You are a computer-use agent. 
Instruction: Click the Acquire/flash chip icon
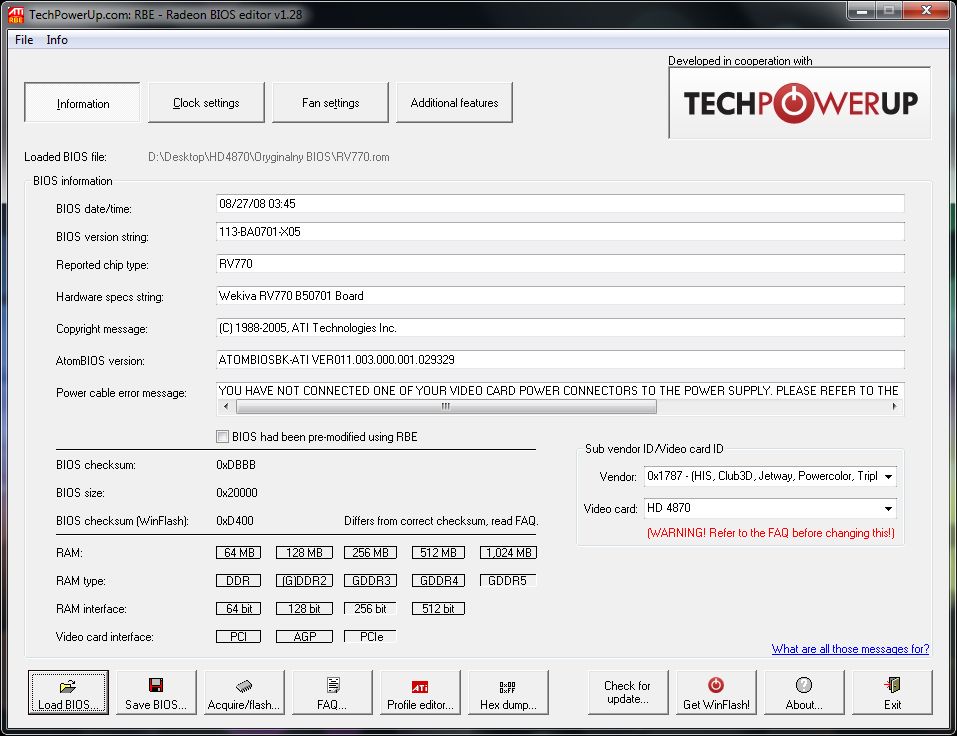point(244,686)
